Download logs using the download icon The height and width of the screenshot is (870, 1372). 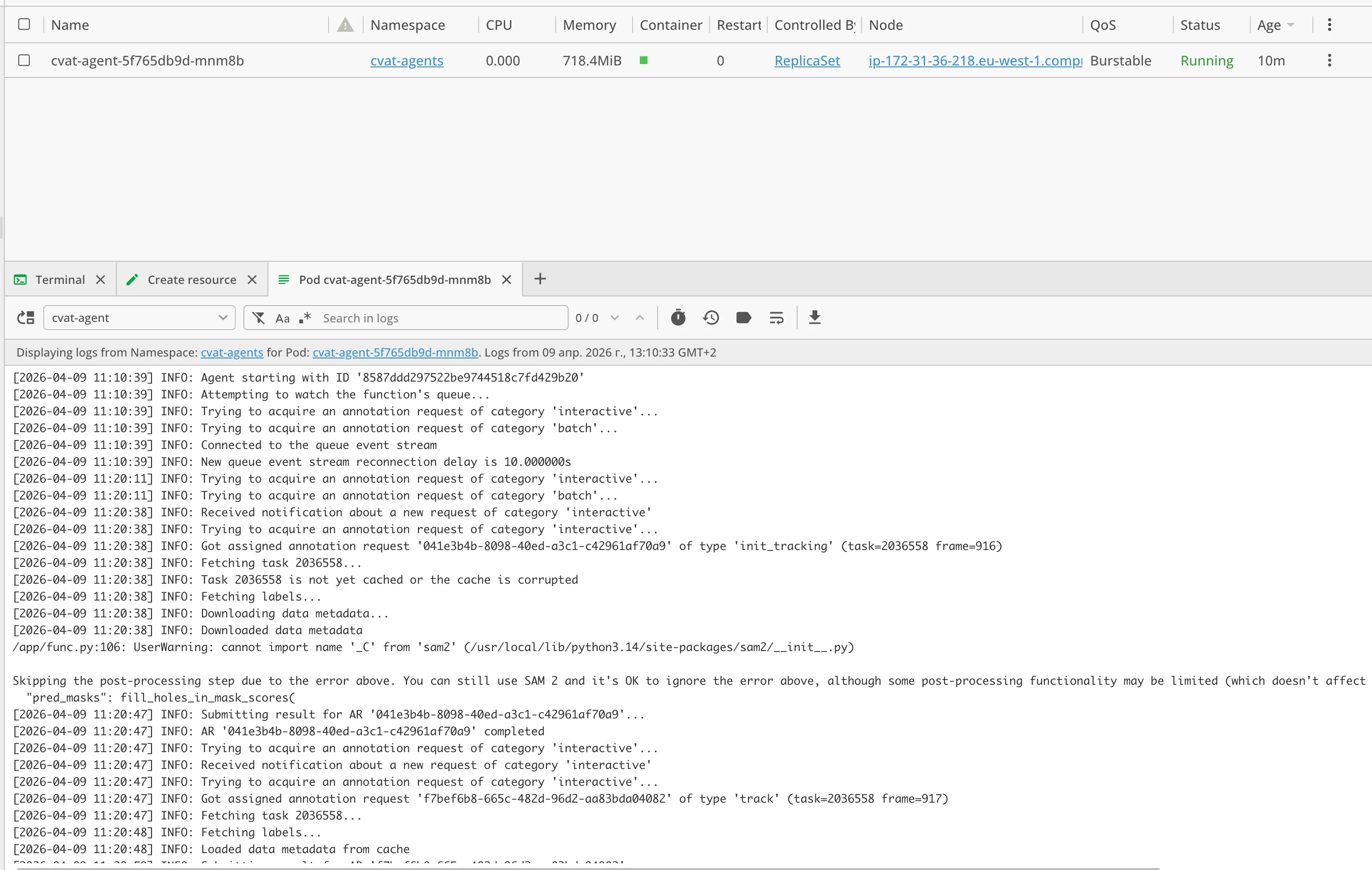pyautogui.click(x=815, y=317)
